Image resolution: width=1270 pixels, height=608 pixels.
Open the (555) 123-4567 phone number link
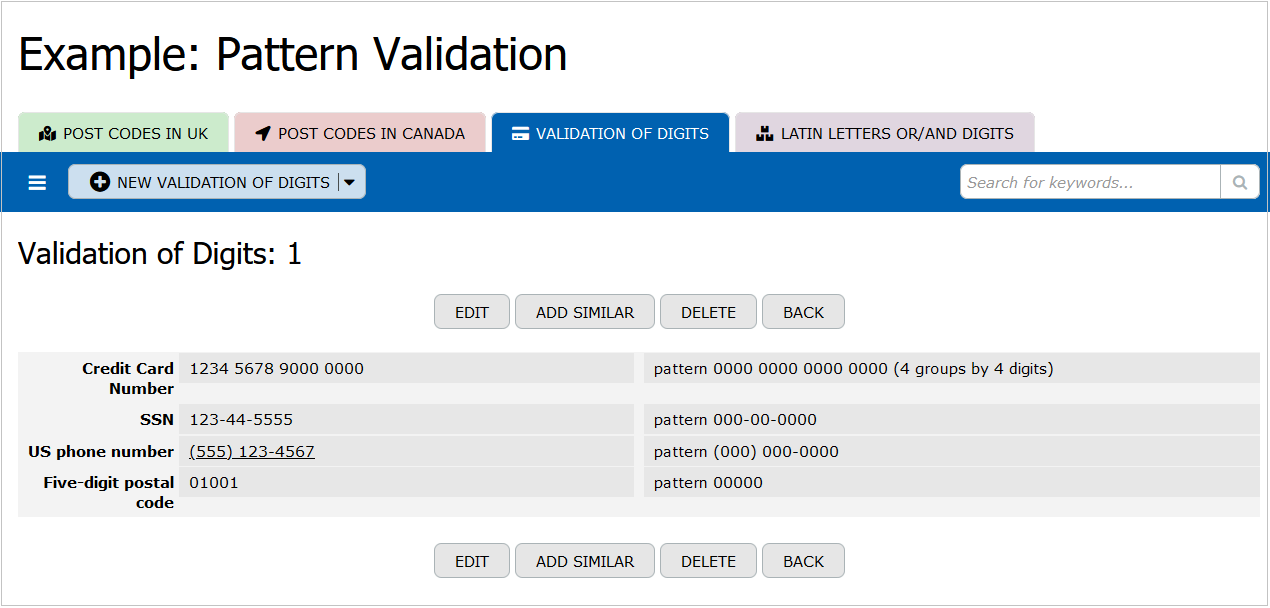click(251, 451)
